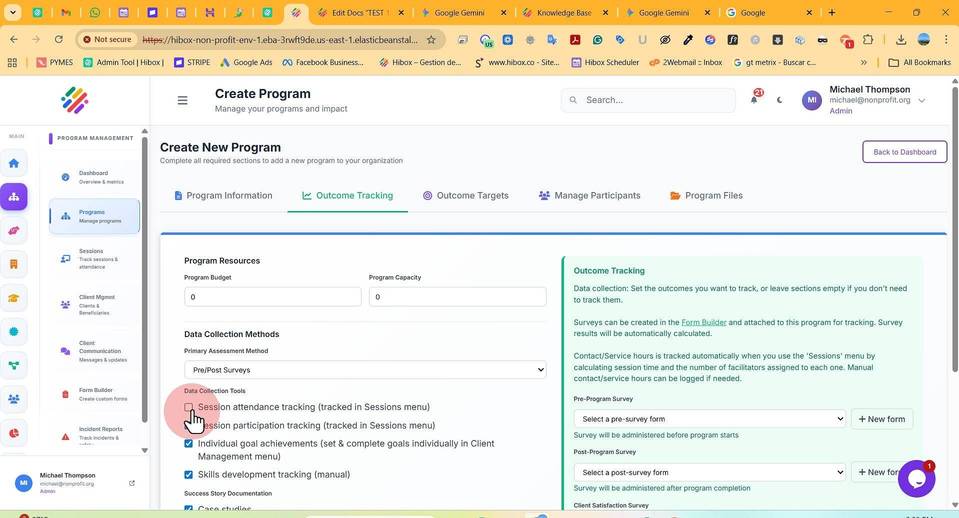959x518 pixels.
Task: Open the home icon in sidebar
Action: click(x=13, y=163)
